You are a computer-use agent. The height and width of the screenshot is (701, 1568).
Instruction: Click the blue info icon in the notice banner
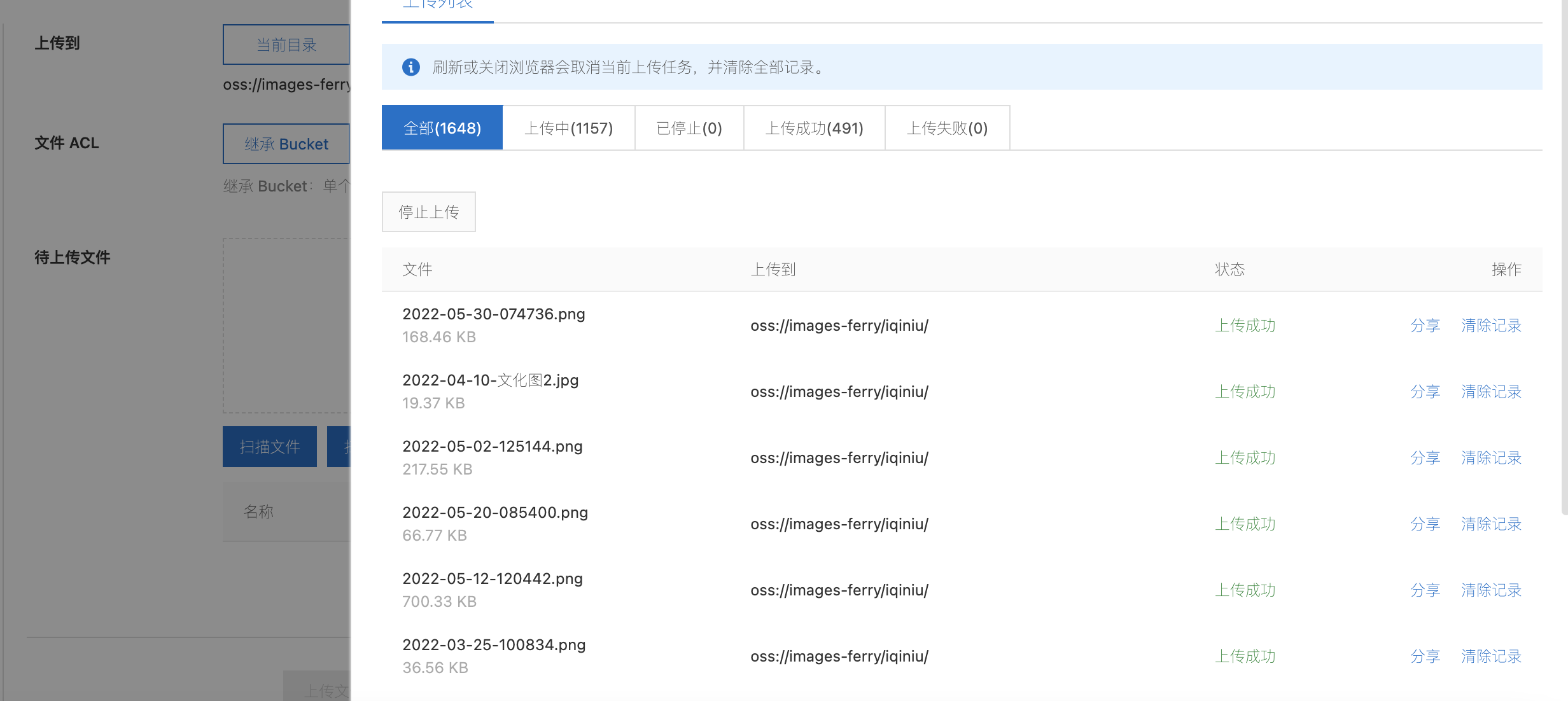[x=411, y=67]
